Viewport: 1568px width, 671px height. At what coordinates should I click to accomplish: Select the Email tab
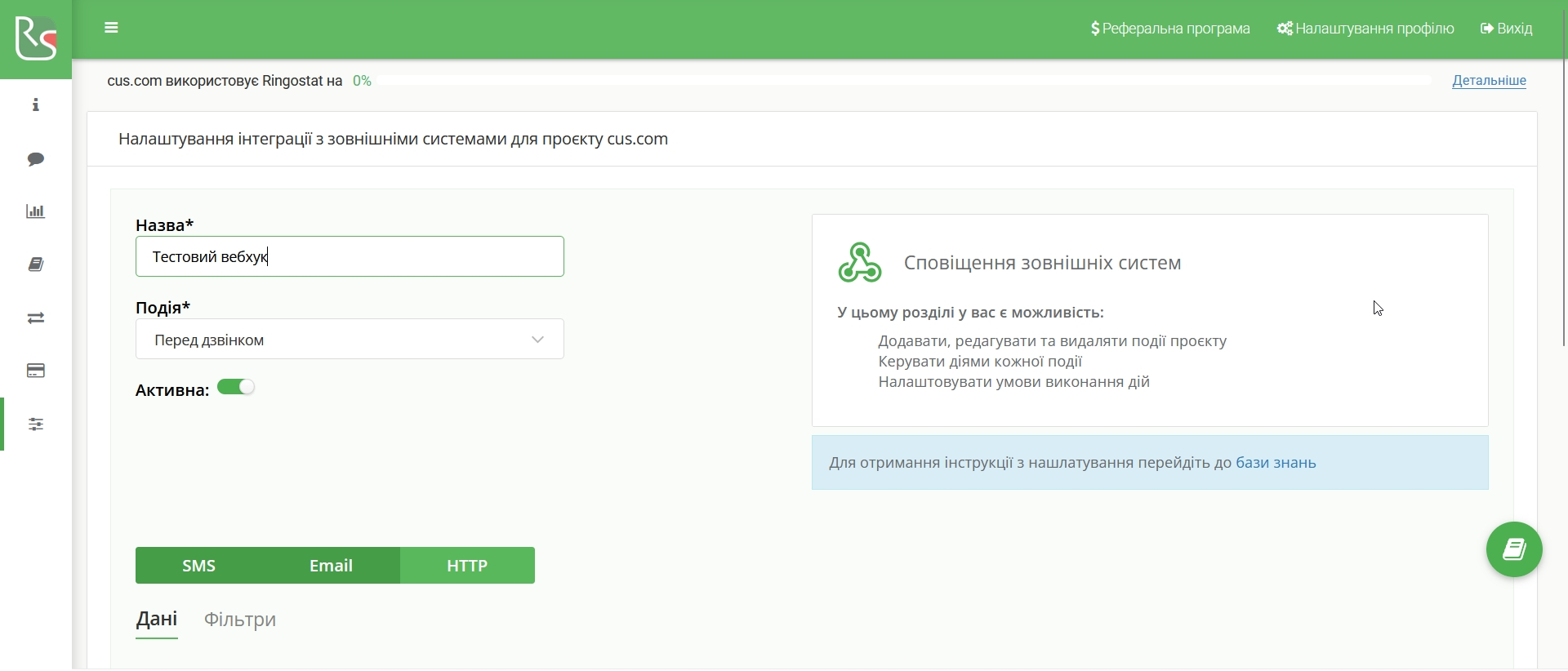pos(331,566)
